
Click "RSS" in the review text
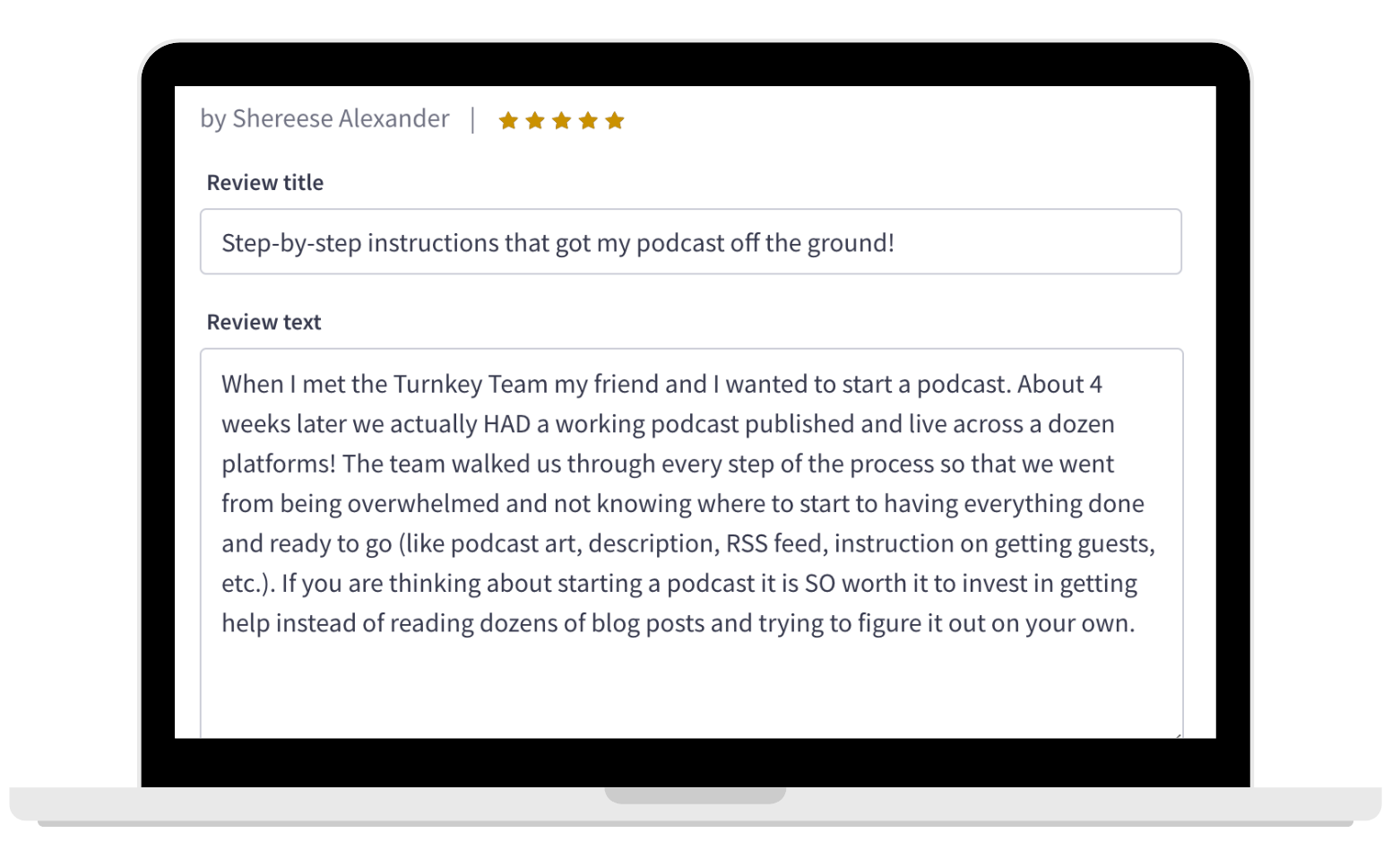(x=746, y=543)
